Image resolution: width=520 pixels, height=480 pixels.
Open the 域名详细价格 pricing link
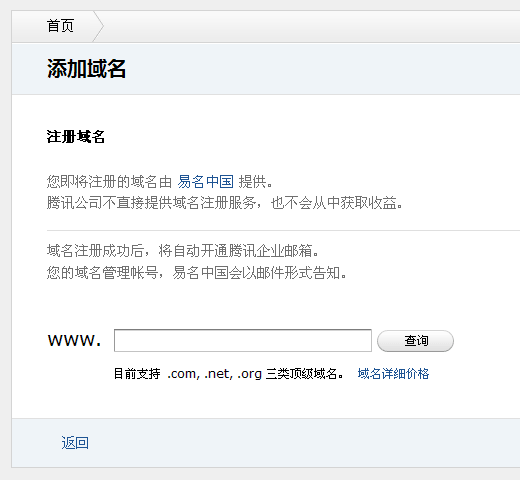[x=393, y=374]
